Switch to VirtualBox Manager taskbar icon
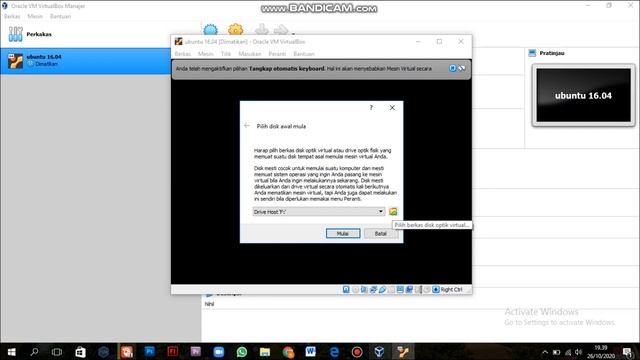 click(380, 352)
